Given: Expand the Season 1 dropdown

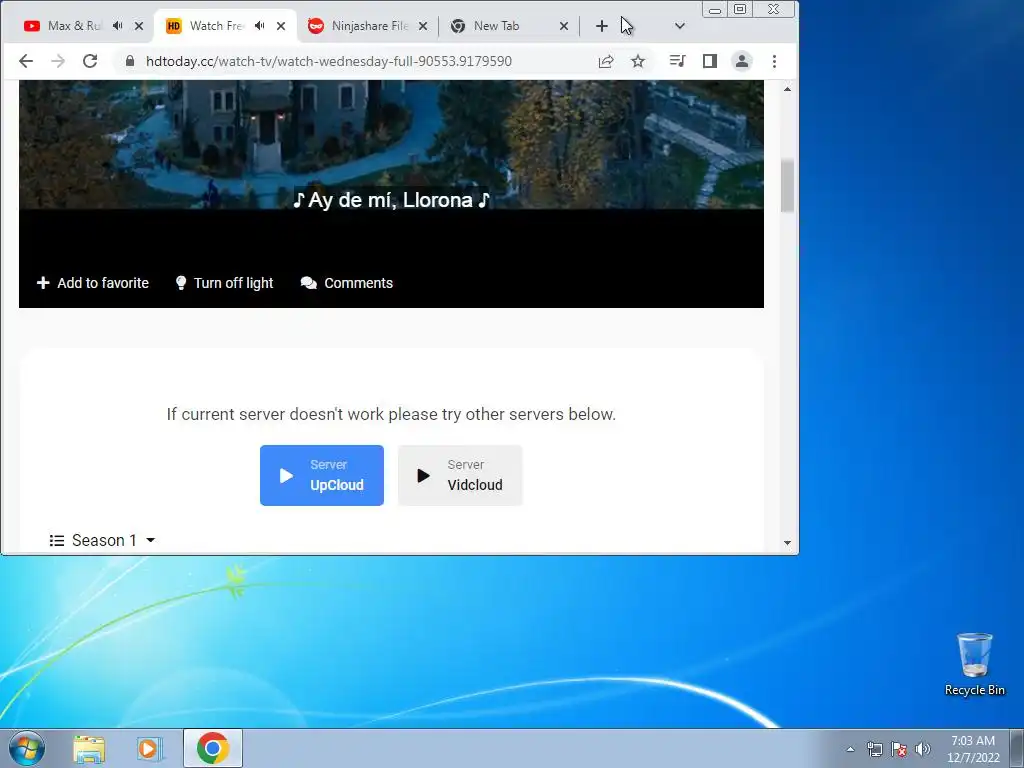Looking at the screenshot, I should [103, 540].
